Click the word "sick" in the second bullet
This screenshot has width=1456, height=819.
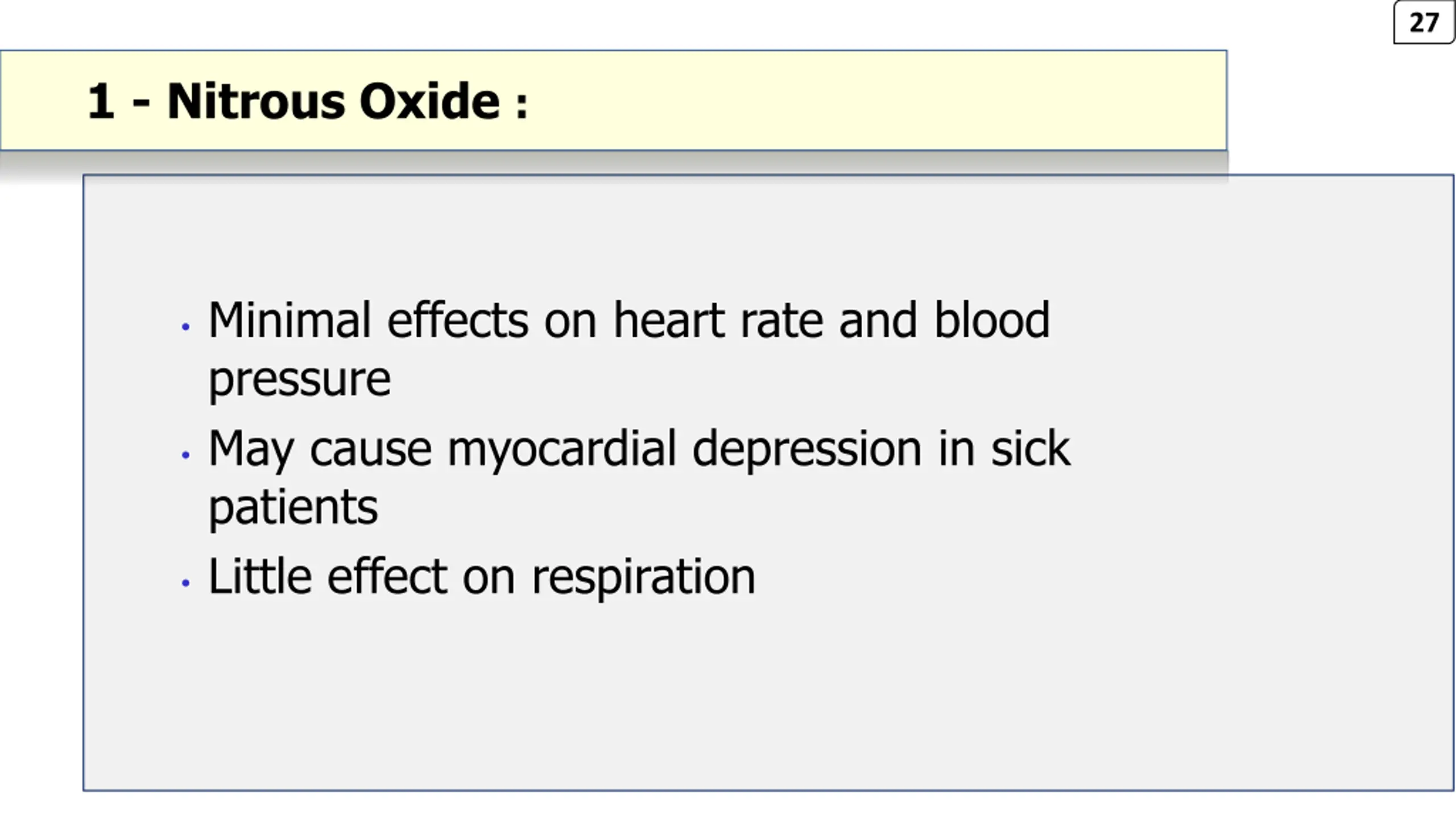point(1031,448)
